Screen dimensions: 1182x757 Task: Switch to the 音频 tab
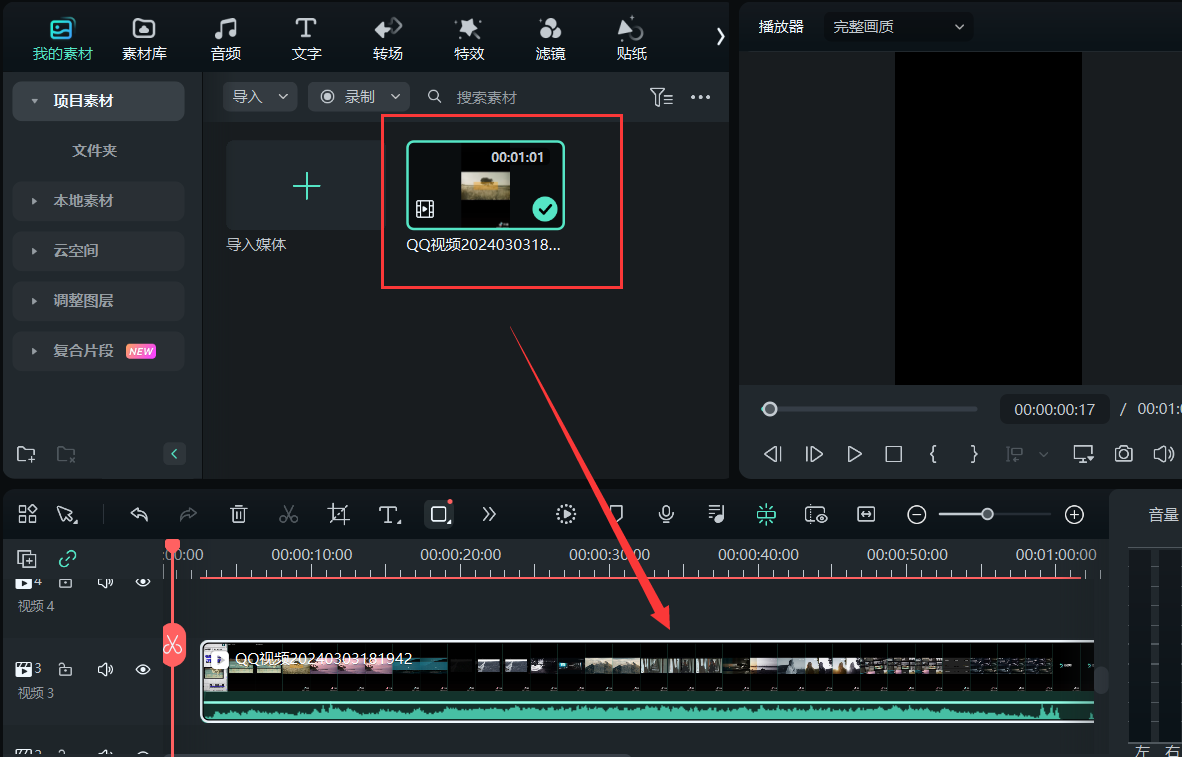(226, 38)
